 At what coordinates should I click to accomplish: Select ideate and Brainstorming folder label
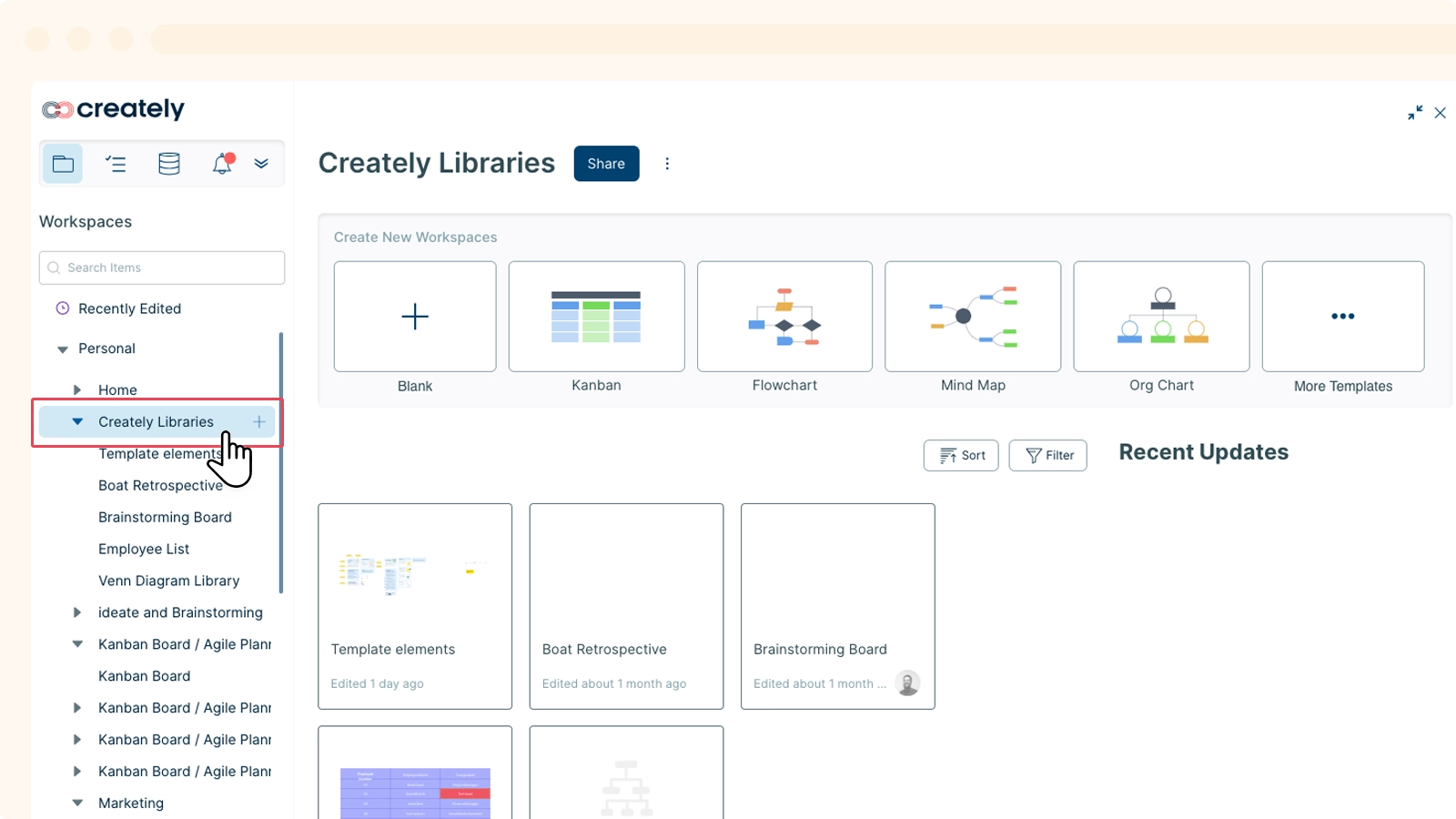pos(180,612)
